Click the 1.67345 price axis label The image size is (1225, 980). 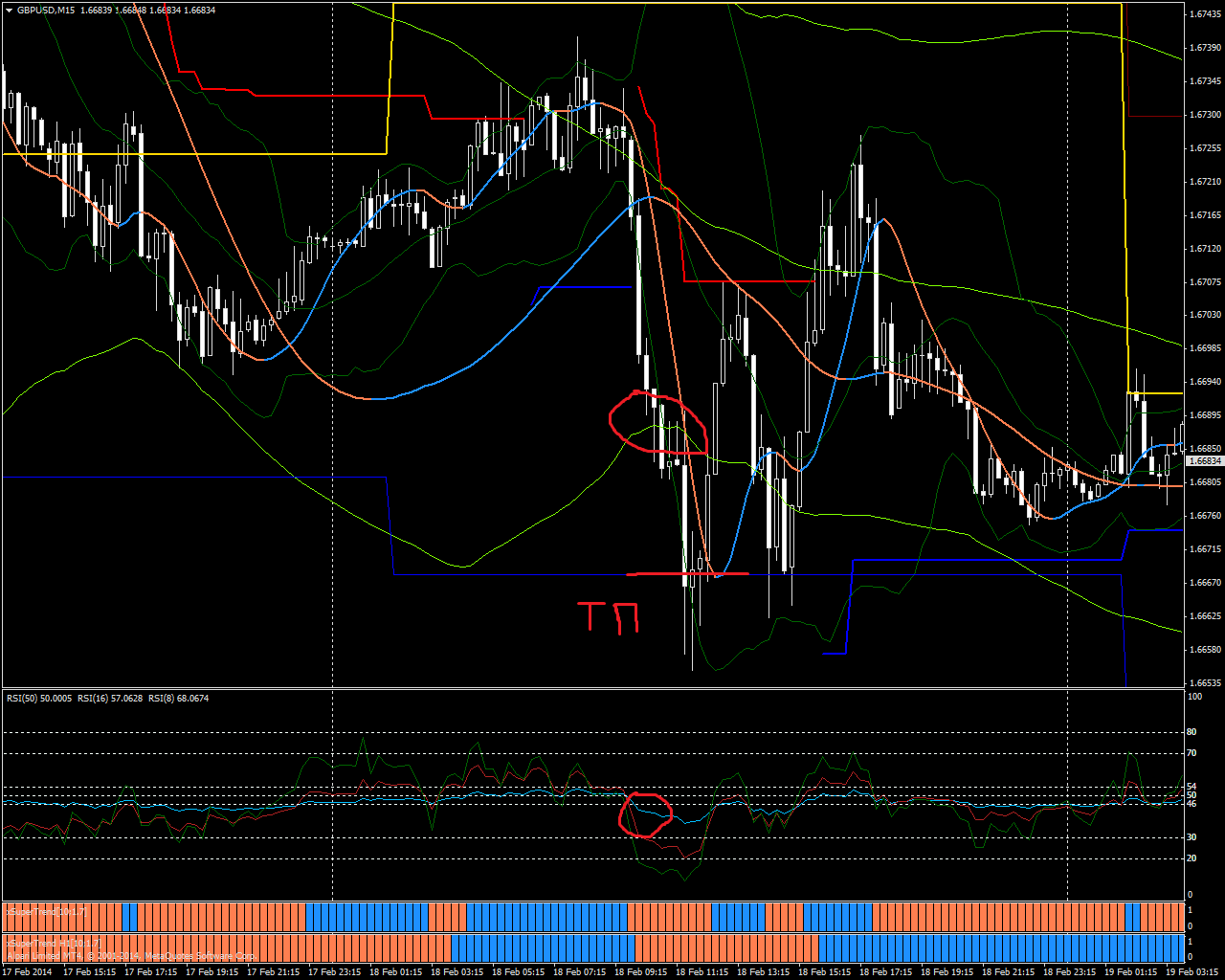tap(1204, 81)
